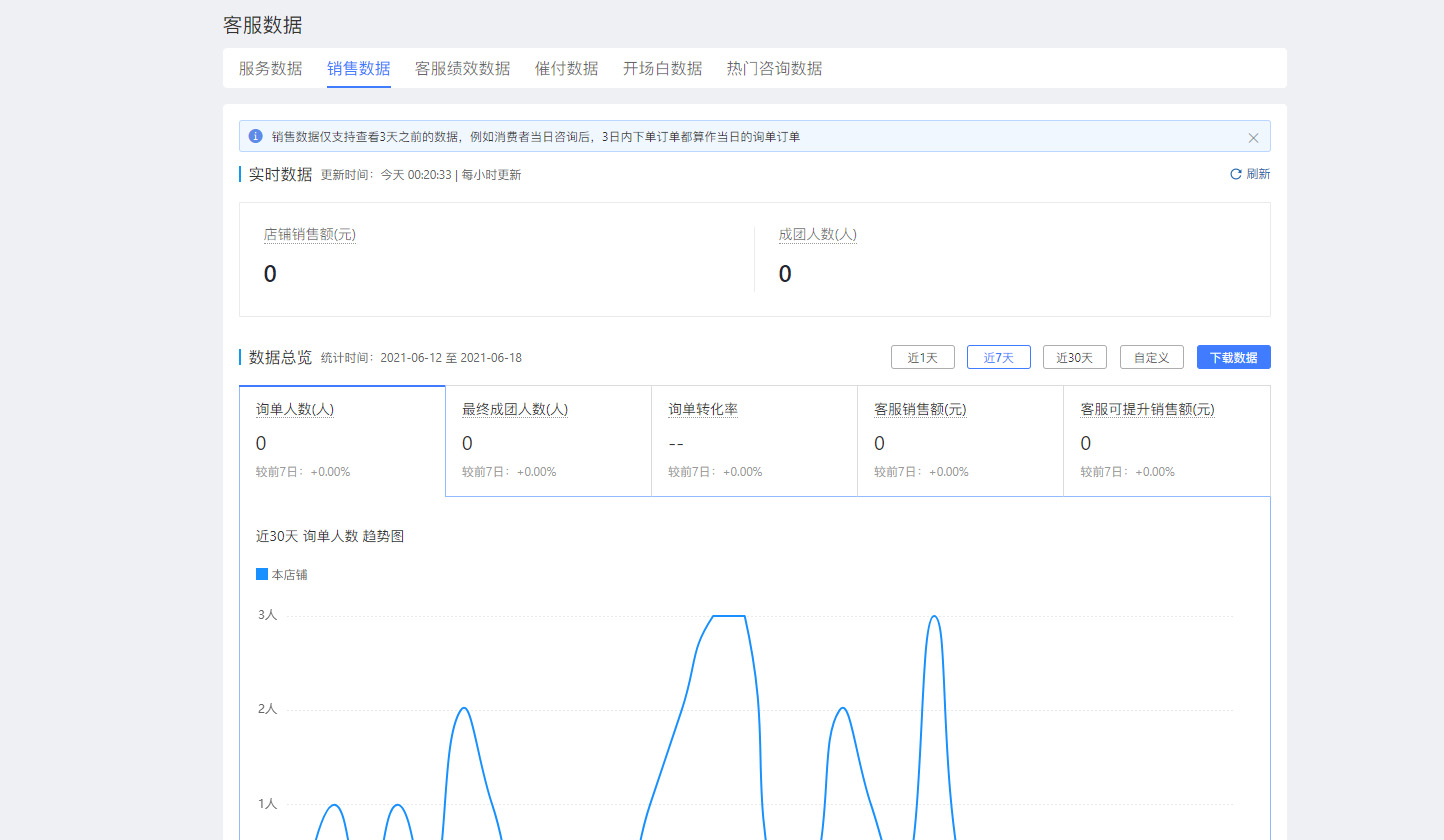This screenshot has width=1444, height=840.
Task: Click the refresh icon next to 刷新
Action: [x=1234, y=173]
